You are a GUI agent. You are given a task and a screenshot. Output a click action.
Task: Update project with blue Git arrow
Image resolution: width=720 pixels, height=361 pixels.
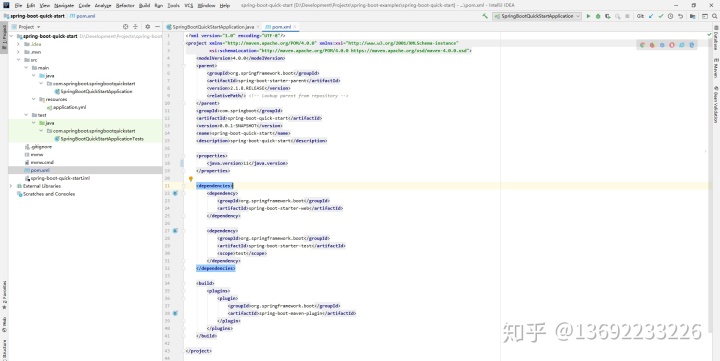(651, 16)
